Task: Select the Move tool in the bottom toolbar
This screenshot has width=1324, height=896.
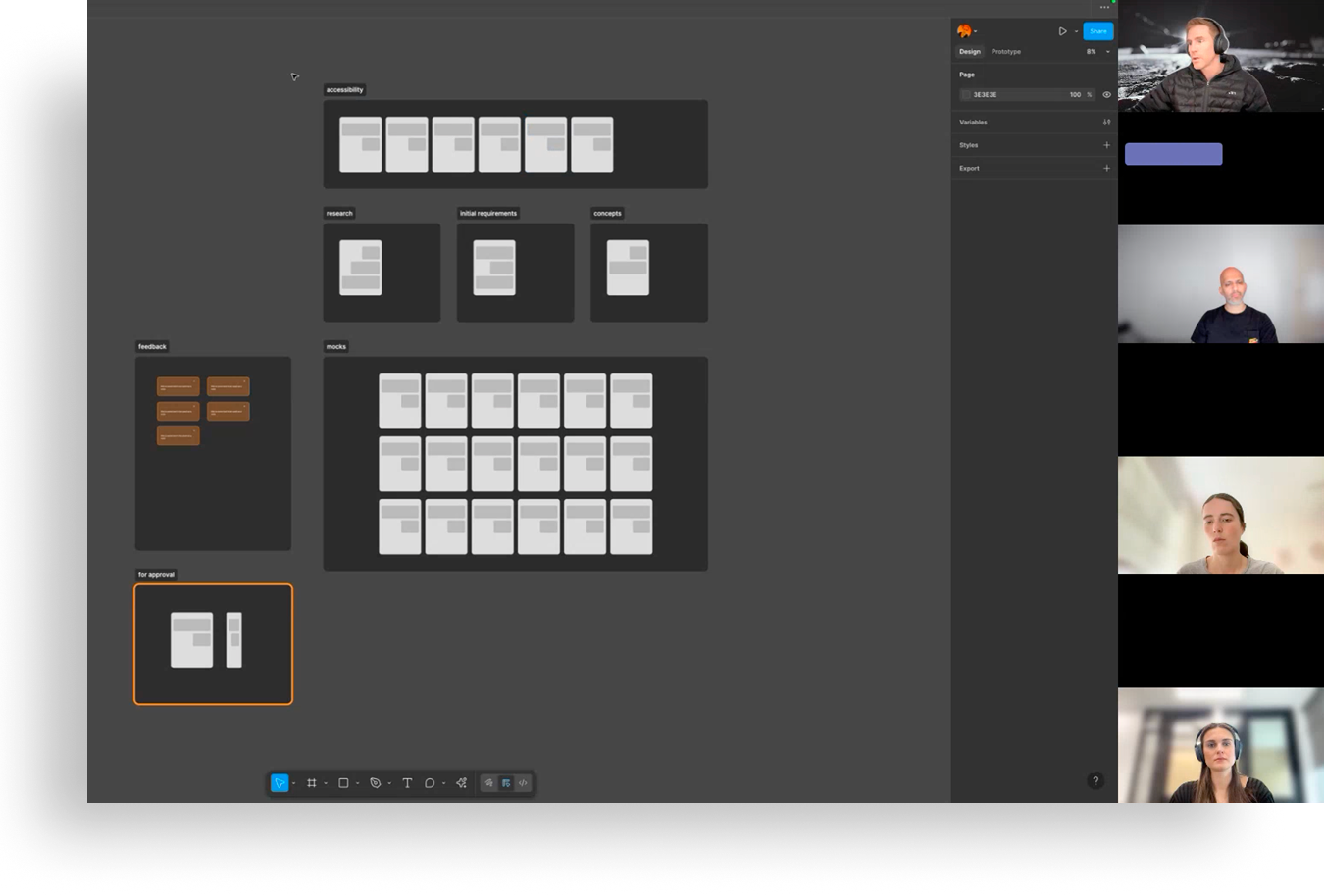Action: tap(280, 783)
